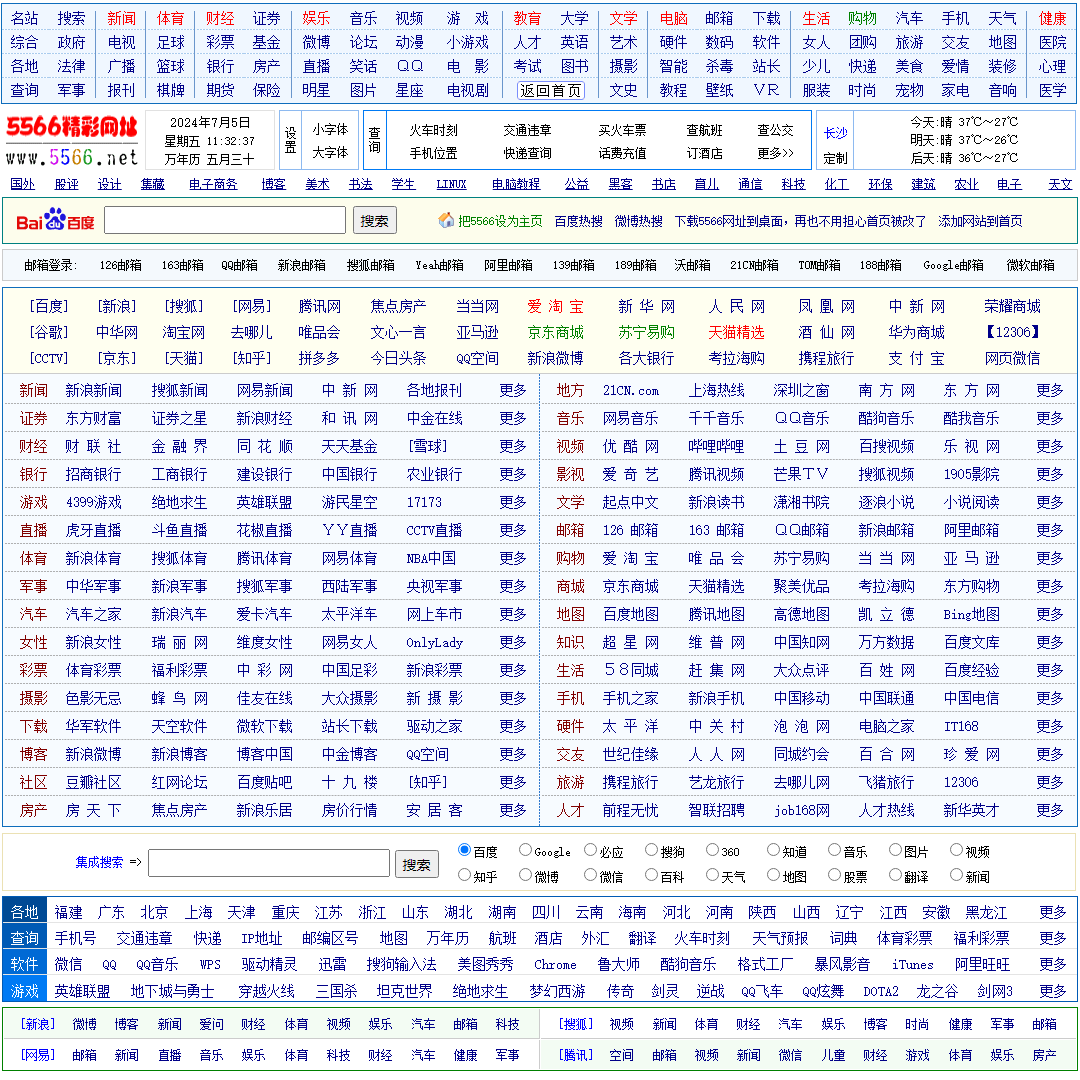The image size is (1080, 1080).
Task: Click 更多 in the 人才 category row
Action: 1050,810
